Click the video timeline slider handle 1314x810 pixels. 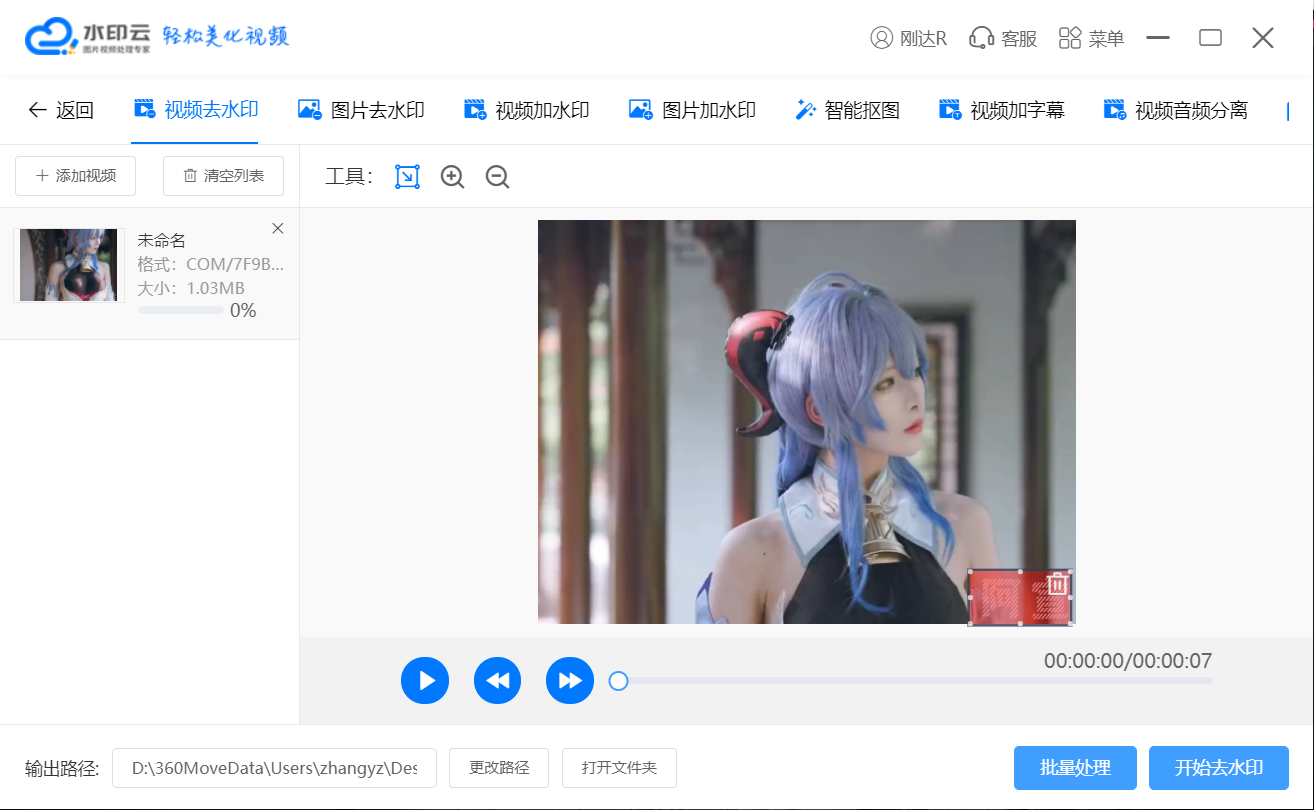click(619, 681)
